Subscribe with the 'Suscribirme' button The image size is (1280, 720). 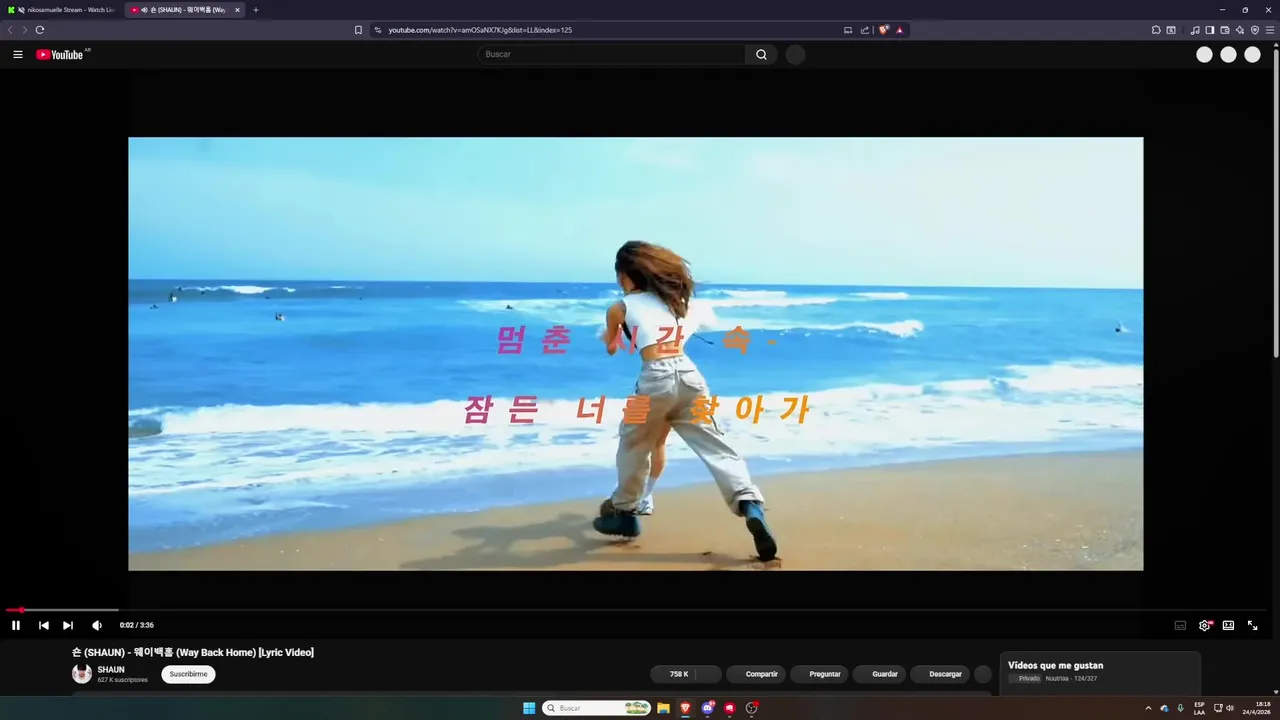188,674
